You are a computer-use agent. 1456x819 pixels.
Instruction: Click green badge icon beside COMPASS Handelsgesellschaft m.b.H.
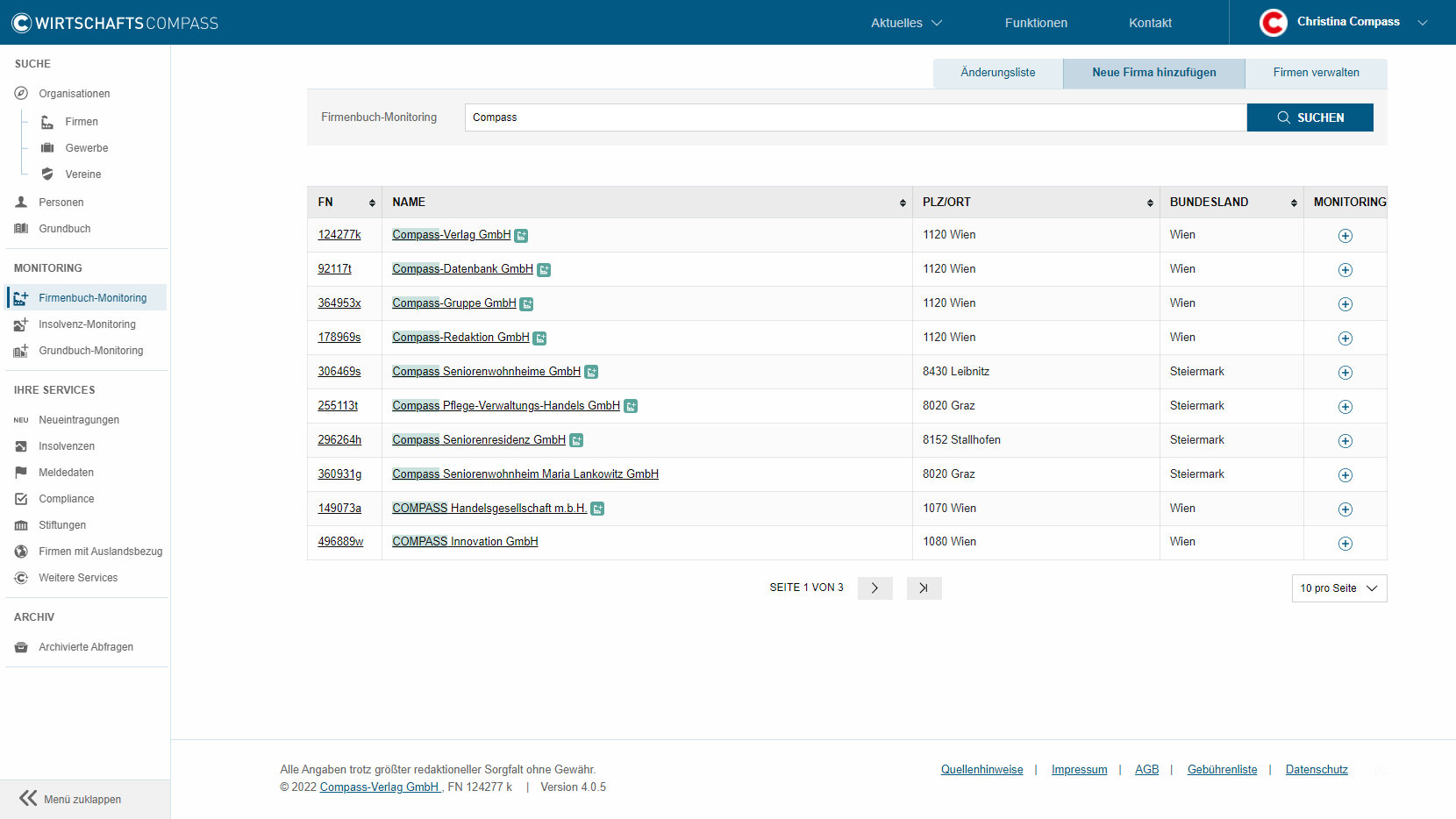[597, 509]
